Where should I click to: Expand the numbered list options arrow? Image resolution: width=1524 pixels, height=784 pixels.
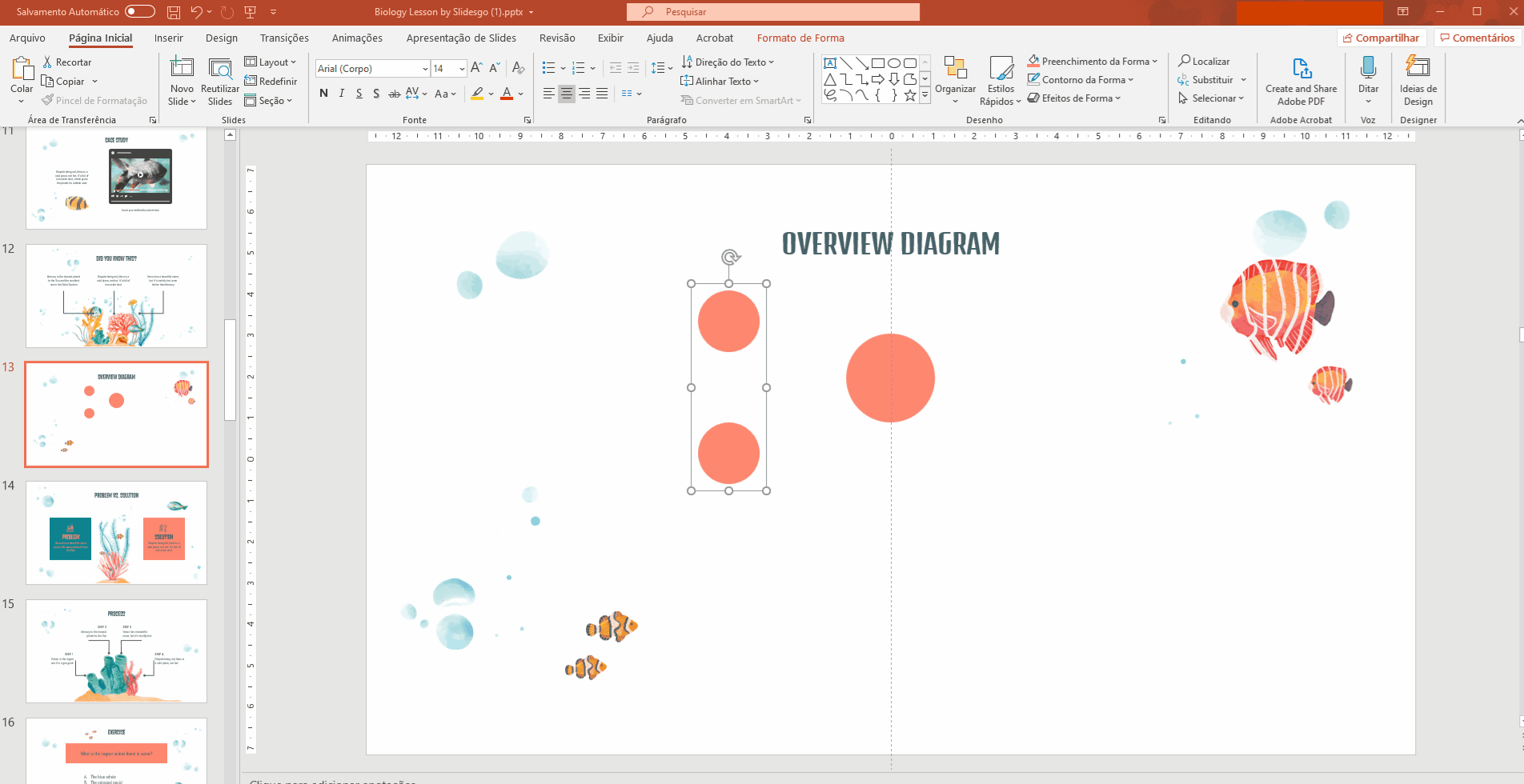coord(593,69)
